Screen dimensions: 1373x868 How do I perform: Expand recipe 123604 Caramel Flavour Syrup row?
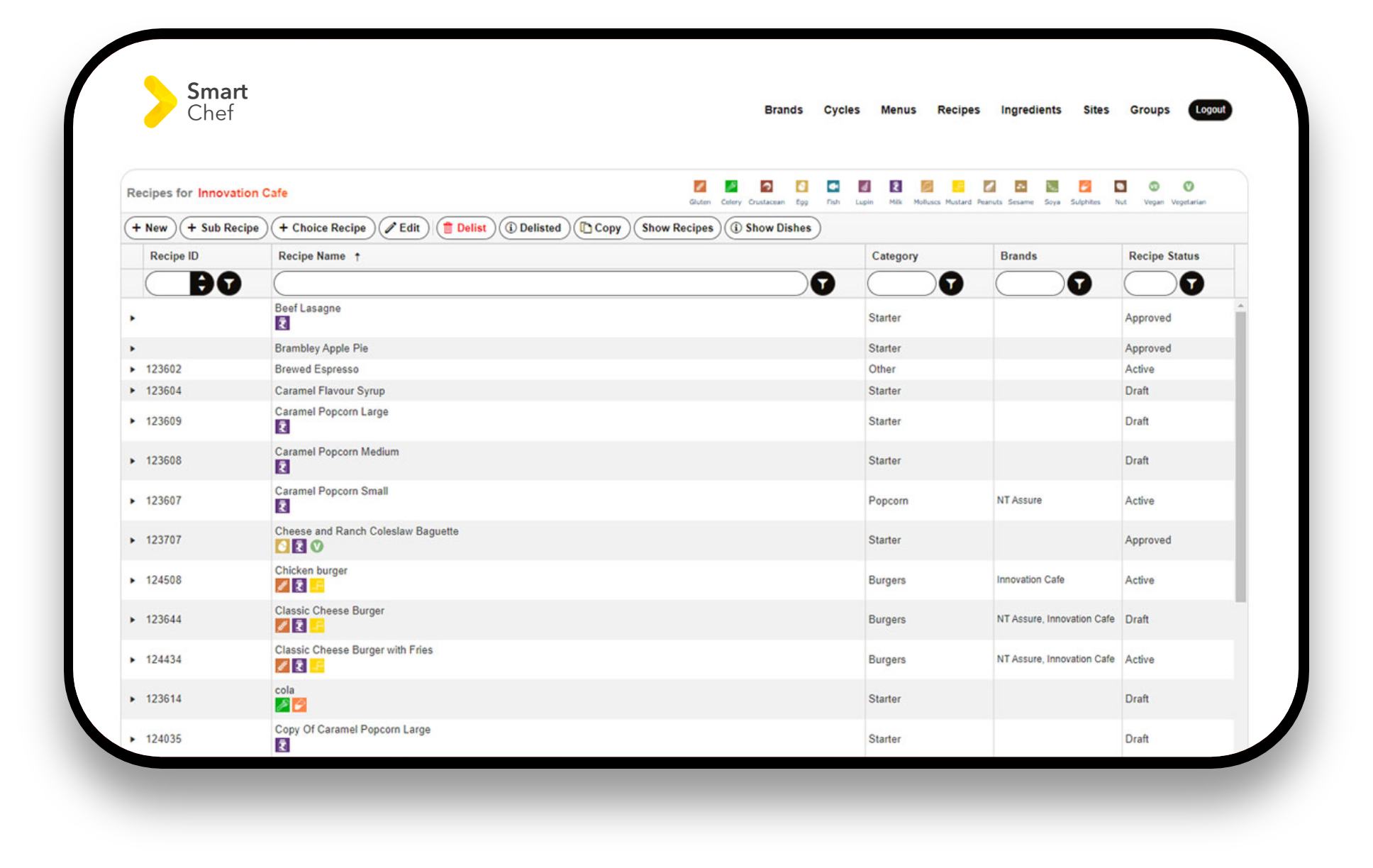[x=132, y=391]
